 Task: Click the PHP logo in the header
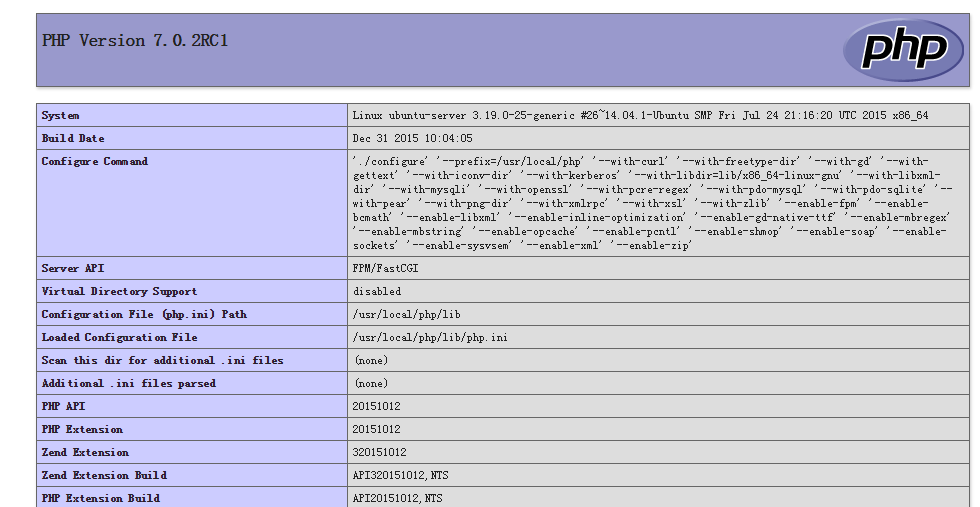902,49
